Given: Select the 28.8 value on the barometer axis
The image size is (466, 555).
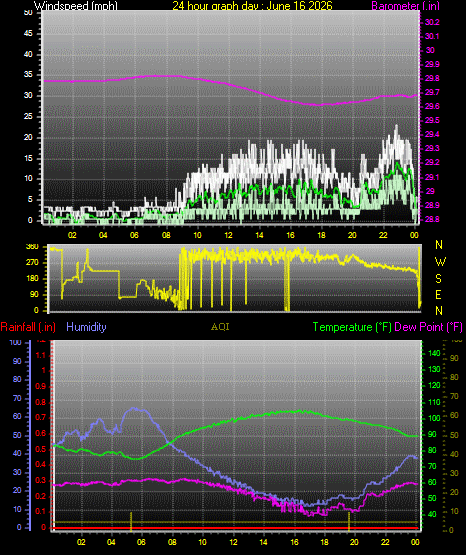Looking at the screenshot, I should (x=432, y=219).
